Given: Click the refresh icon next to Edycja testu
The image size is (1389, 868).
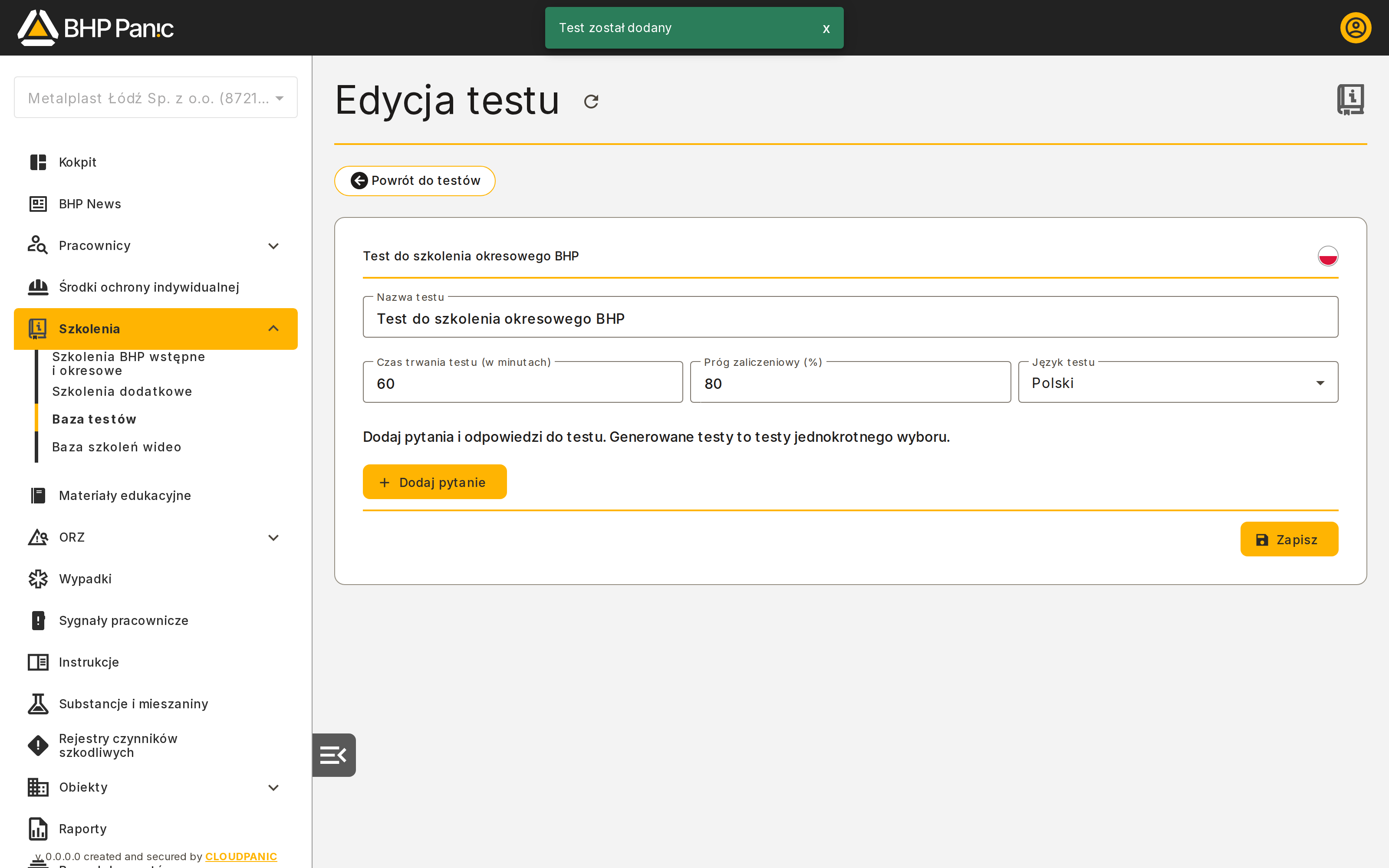Looking at the screenshot, I should 591,102.
